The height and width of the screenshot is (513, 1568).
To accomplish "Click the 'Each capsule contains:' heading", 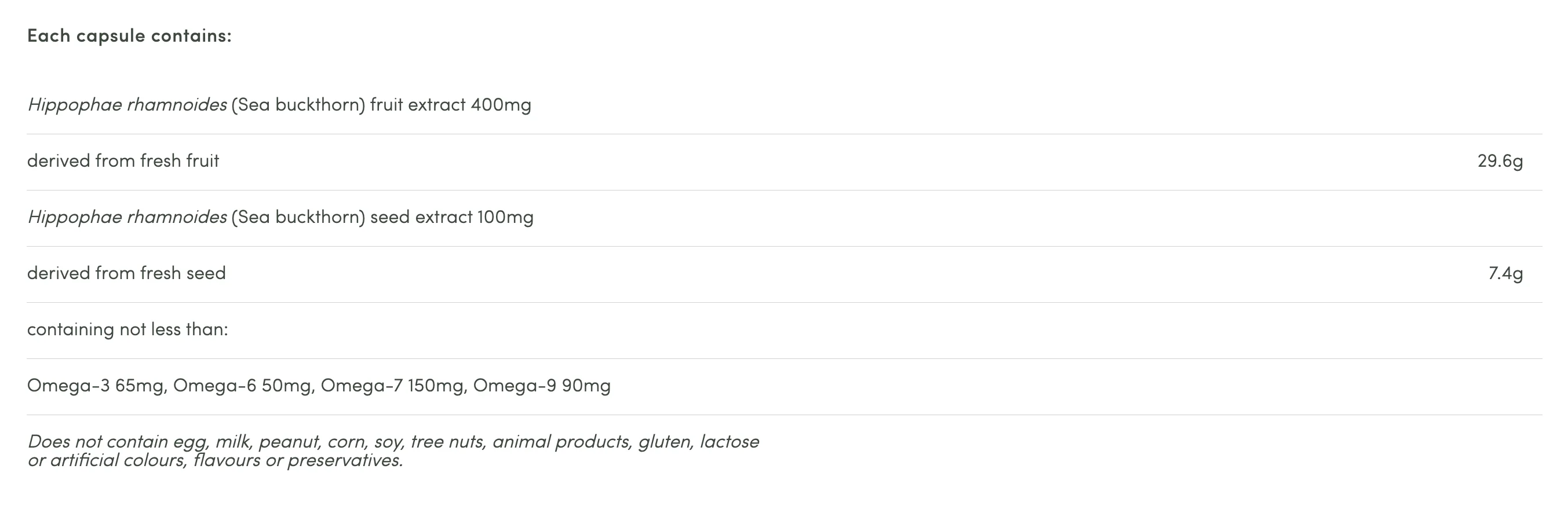I will click(129, 36).
